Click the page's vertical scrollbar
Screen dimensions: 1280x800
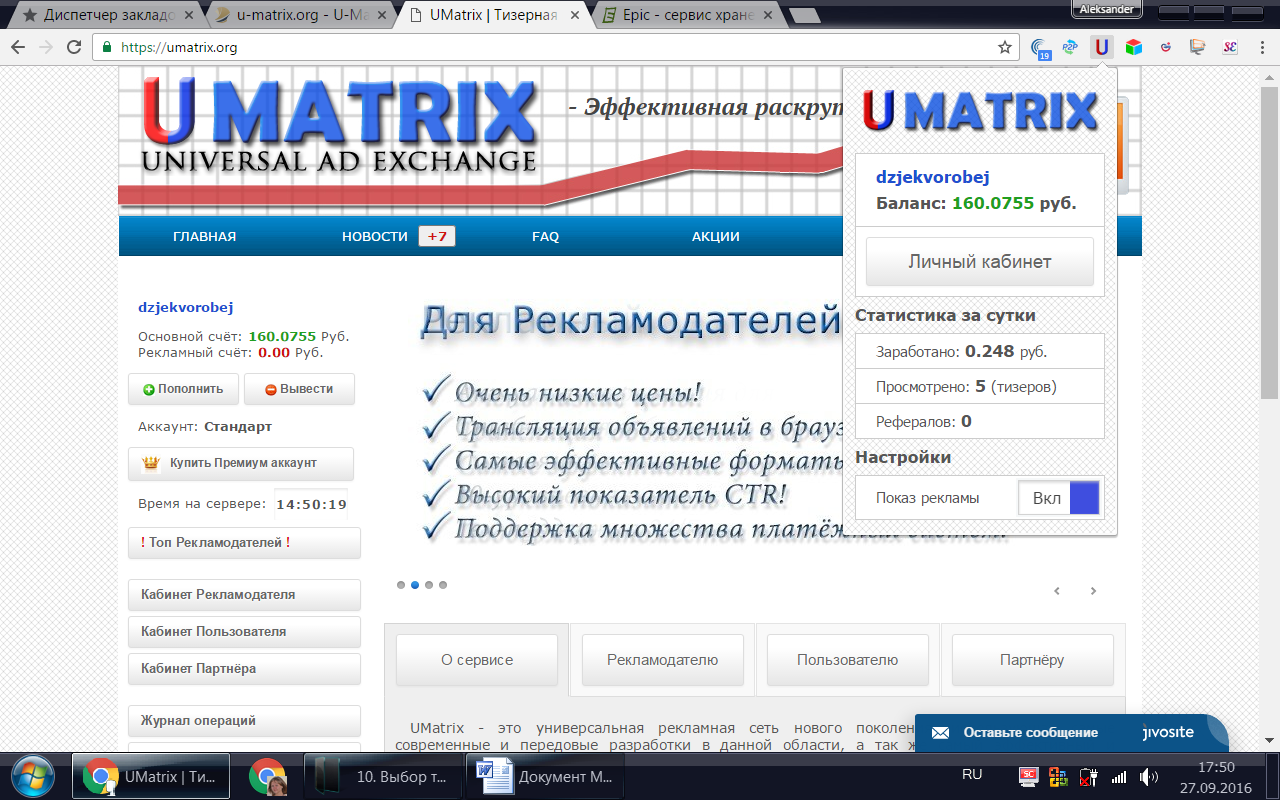[1271, 300]
